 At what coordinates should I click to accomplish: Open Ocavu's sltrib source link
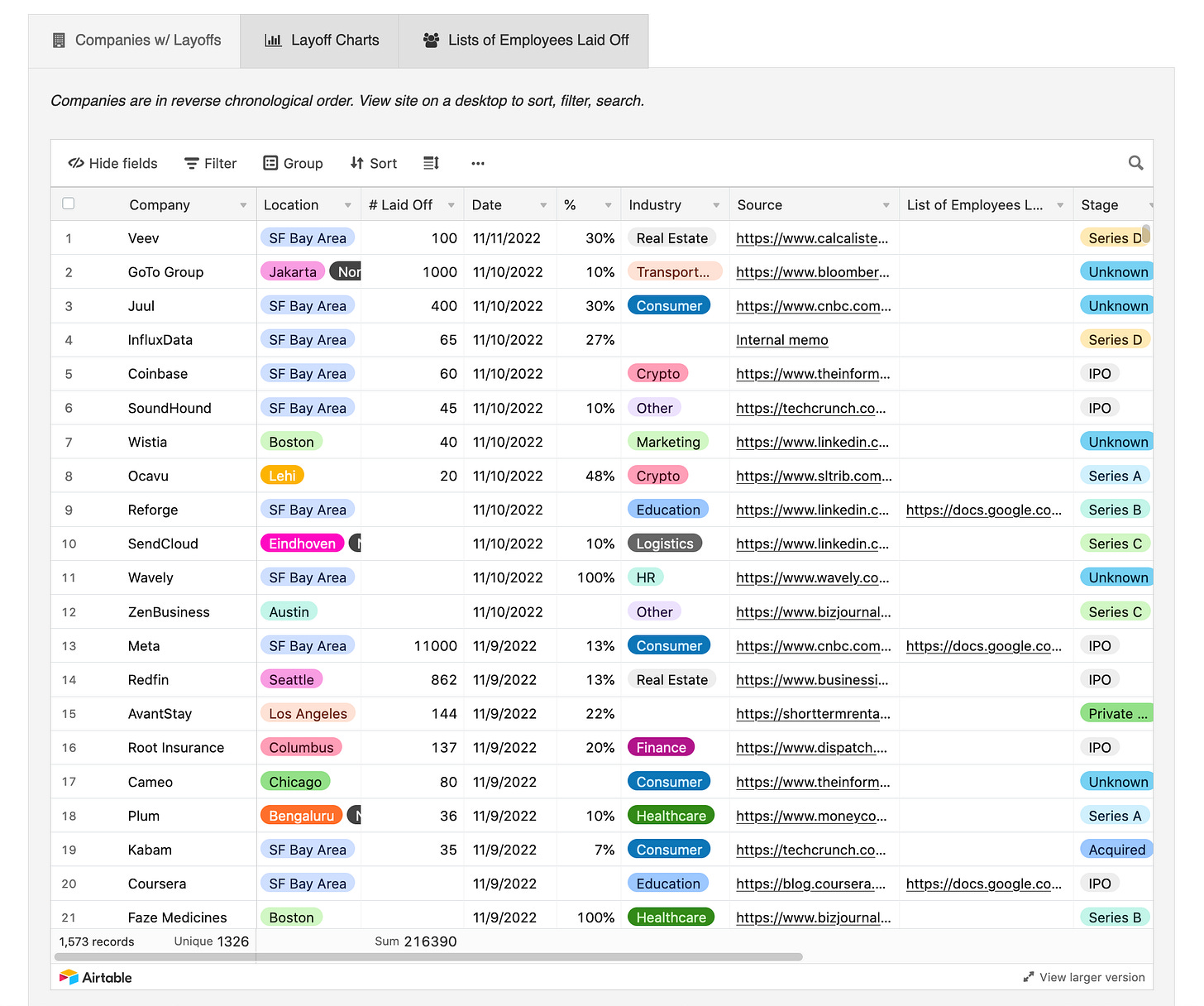[814, 476]
